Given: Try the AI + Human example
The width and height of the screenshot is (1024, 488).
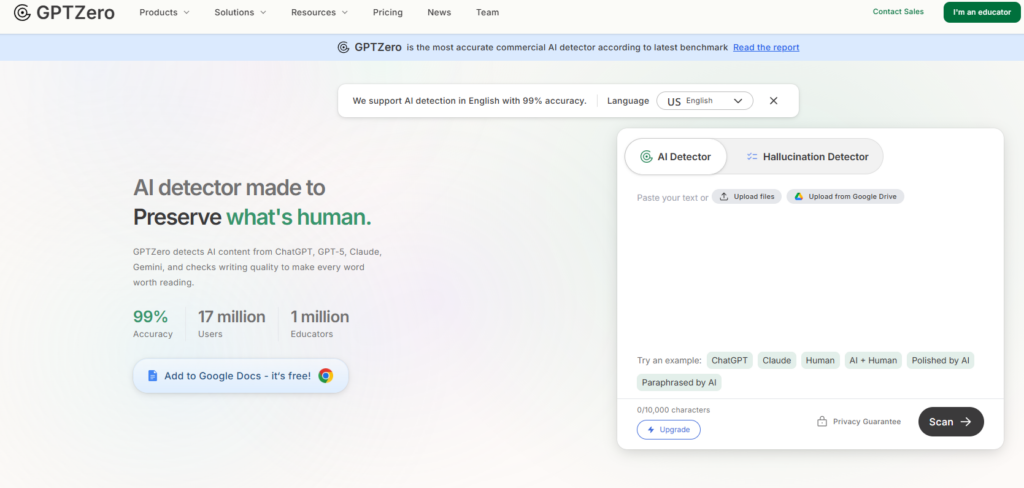Looking at the screenshot, I should click(x=873, y=361).
